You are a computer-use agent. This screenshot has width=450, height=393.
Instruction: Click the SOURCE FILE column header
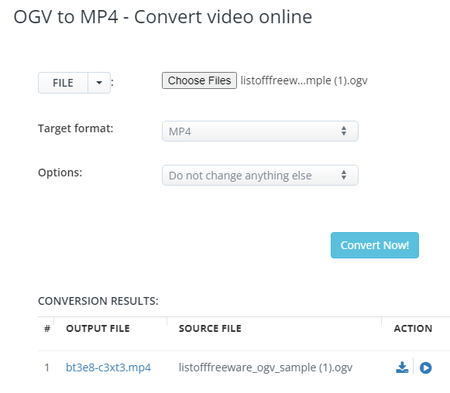click(210, 328)
